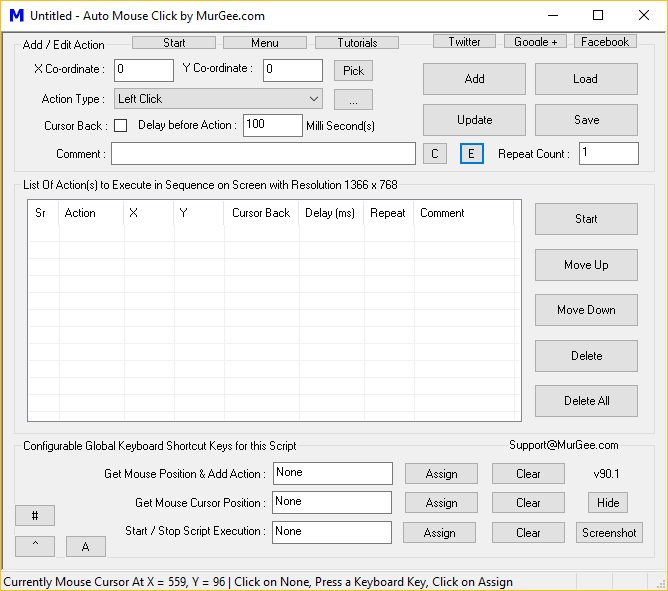This screenshot has width=668, height=591.
Task: Click the Sr column header
Action: [x=43, y=213]
